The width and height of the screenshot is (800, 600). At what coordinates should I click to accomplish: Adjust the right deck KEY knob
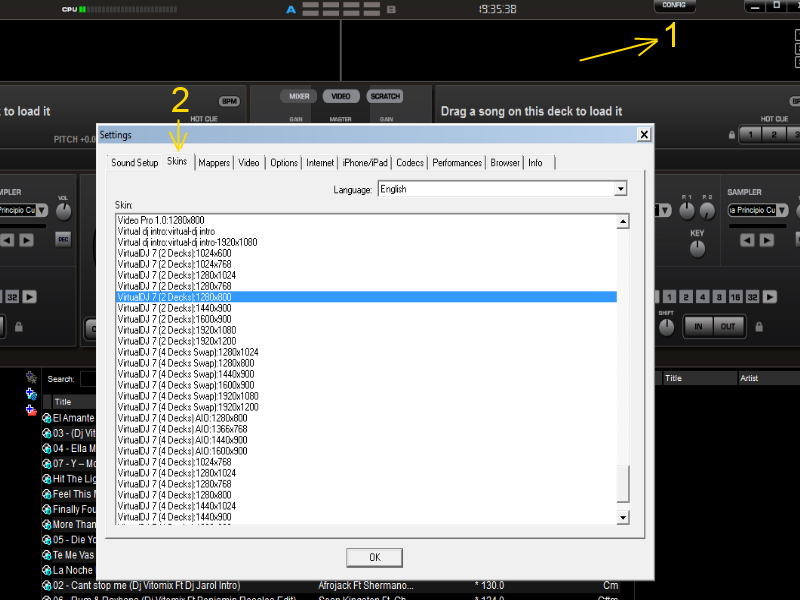click(697, 249)
